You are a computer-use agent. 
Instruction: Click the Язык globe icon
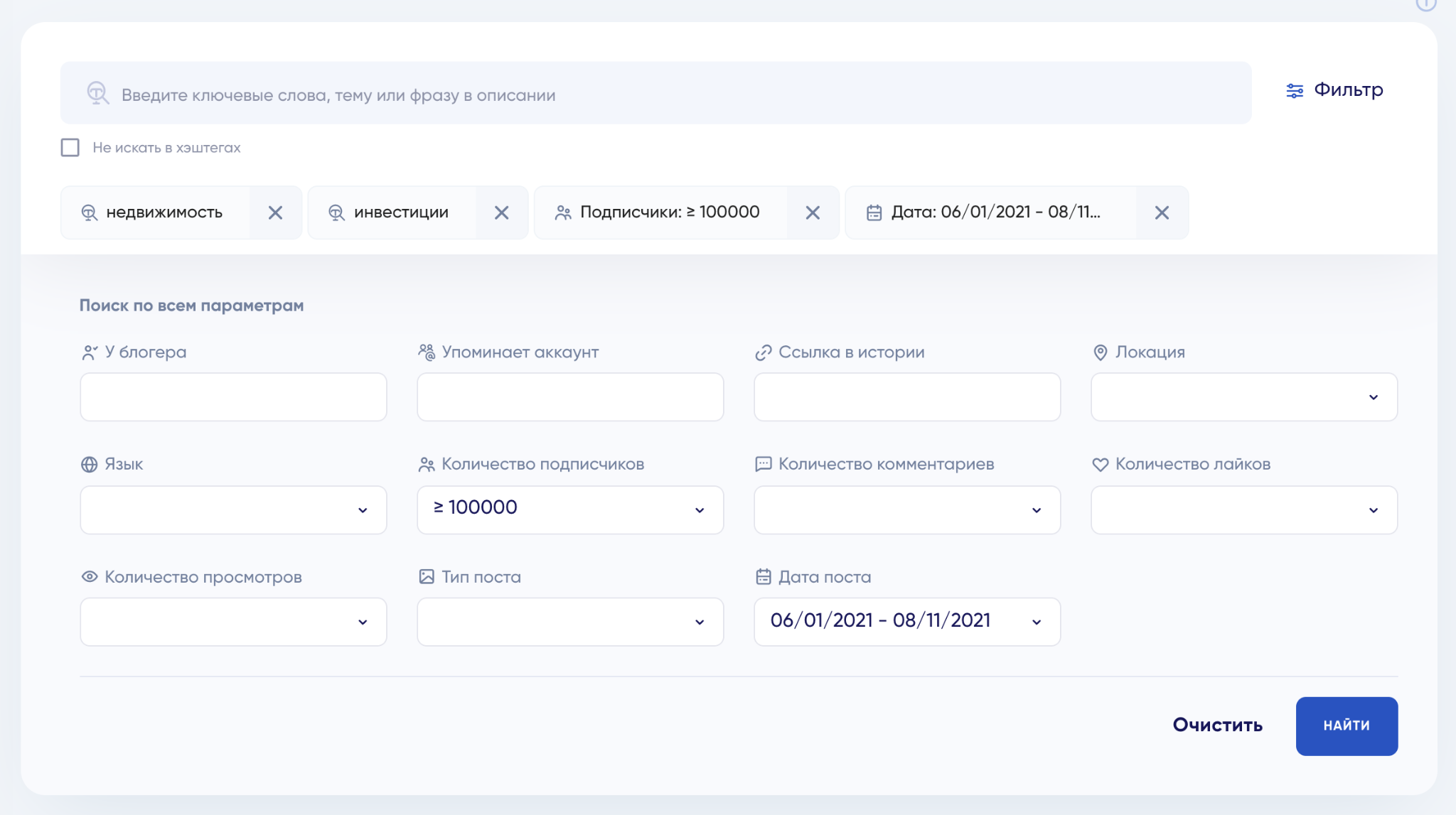[89, 464]
